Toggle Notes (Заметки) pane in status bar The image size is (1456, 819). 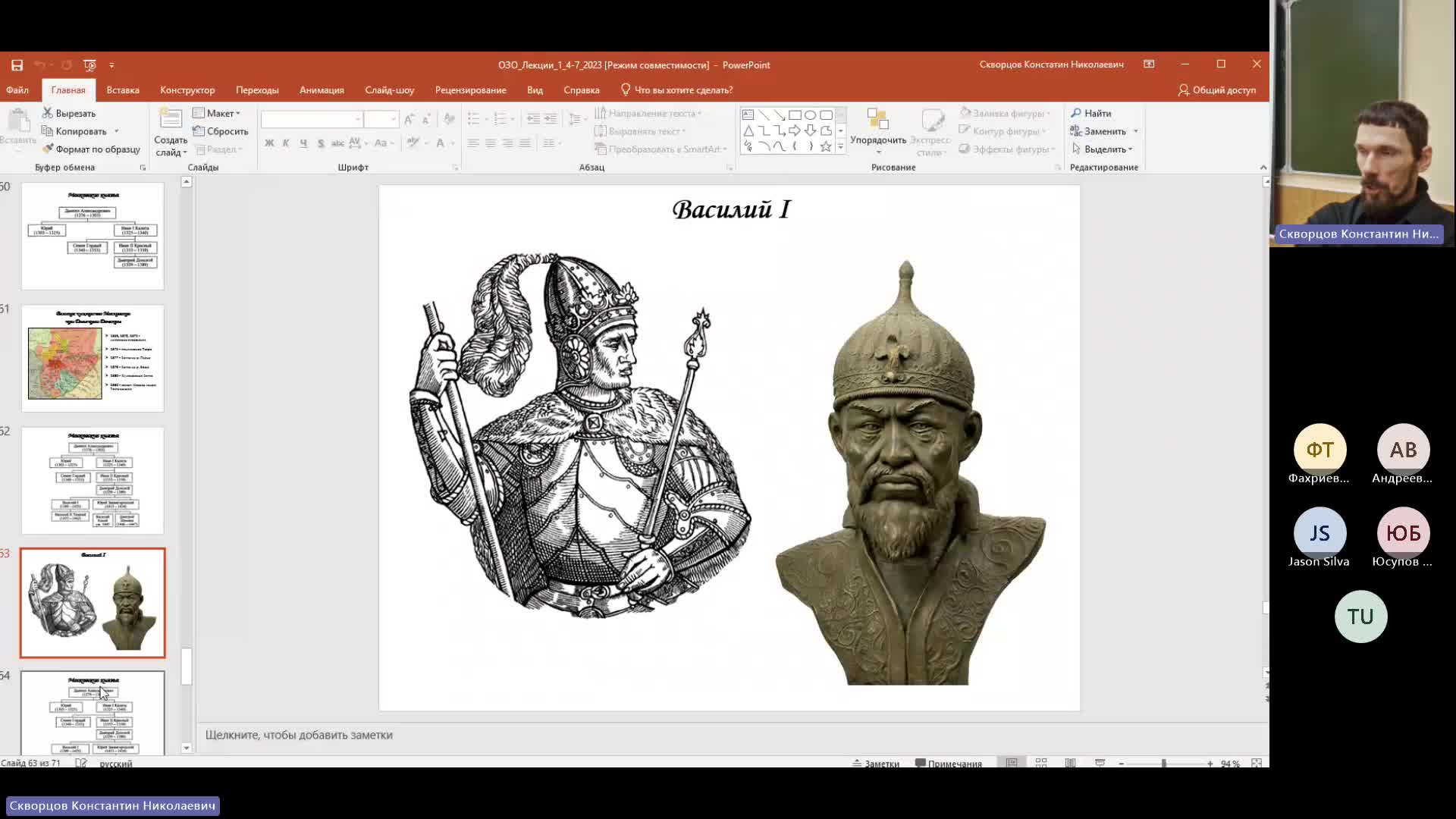[876, 763]
